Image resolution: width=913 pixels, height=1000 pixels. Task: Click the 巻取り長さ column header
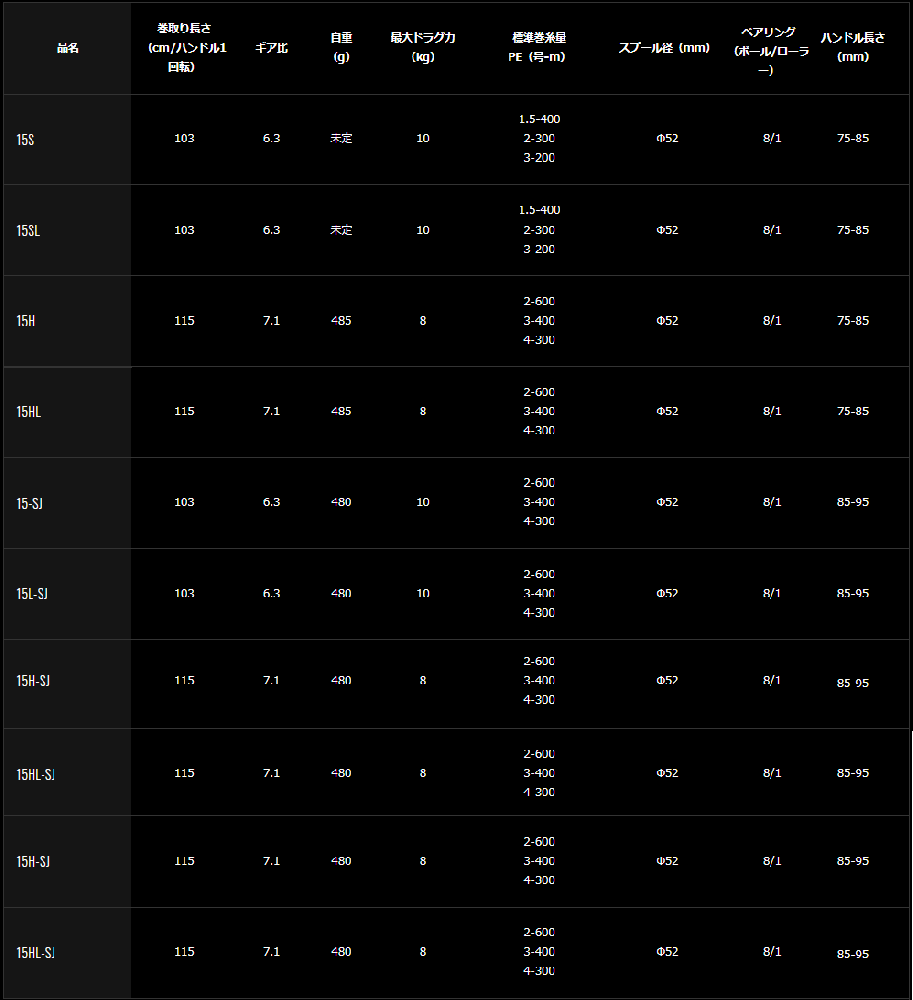(185, 47)
